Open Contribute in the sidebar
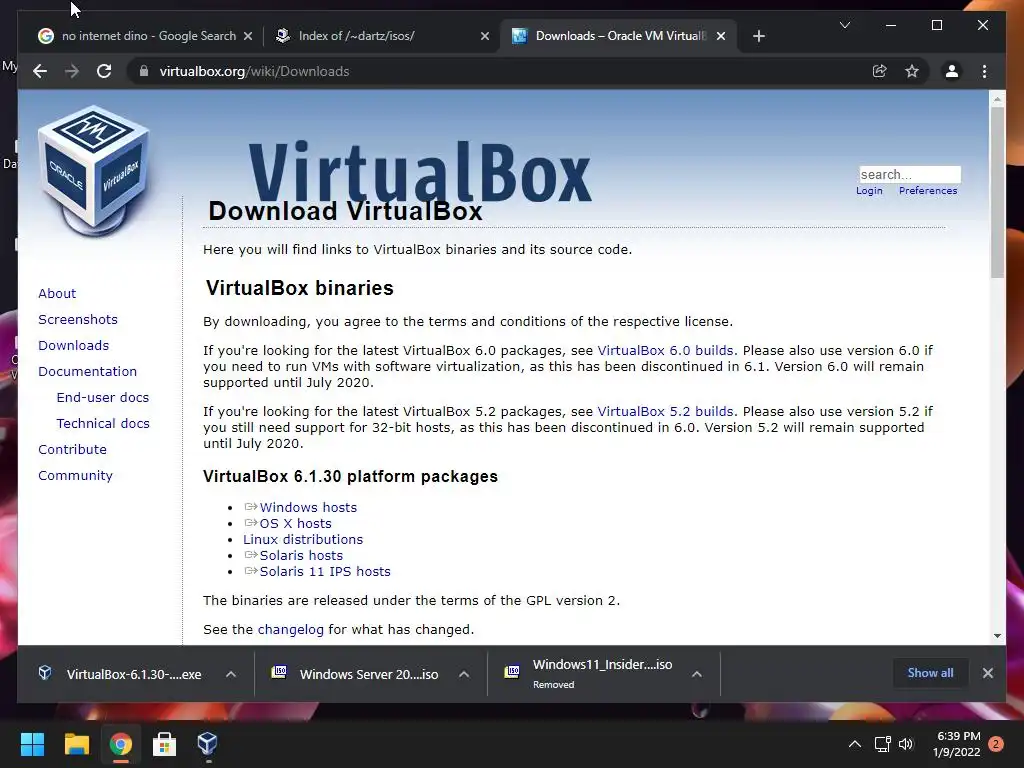Image resolution: width=1024 pixels, height=768 pixels. [x=72, y=450]
